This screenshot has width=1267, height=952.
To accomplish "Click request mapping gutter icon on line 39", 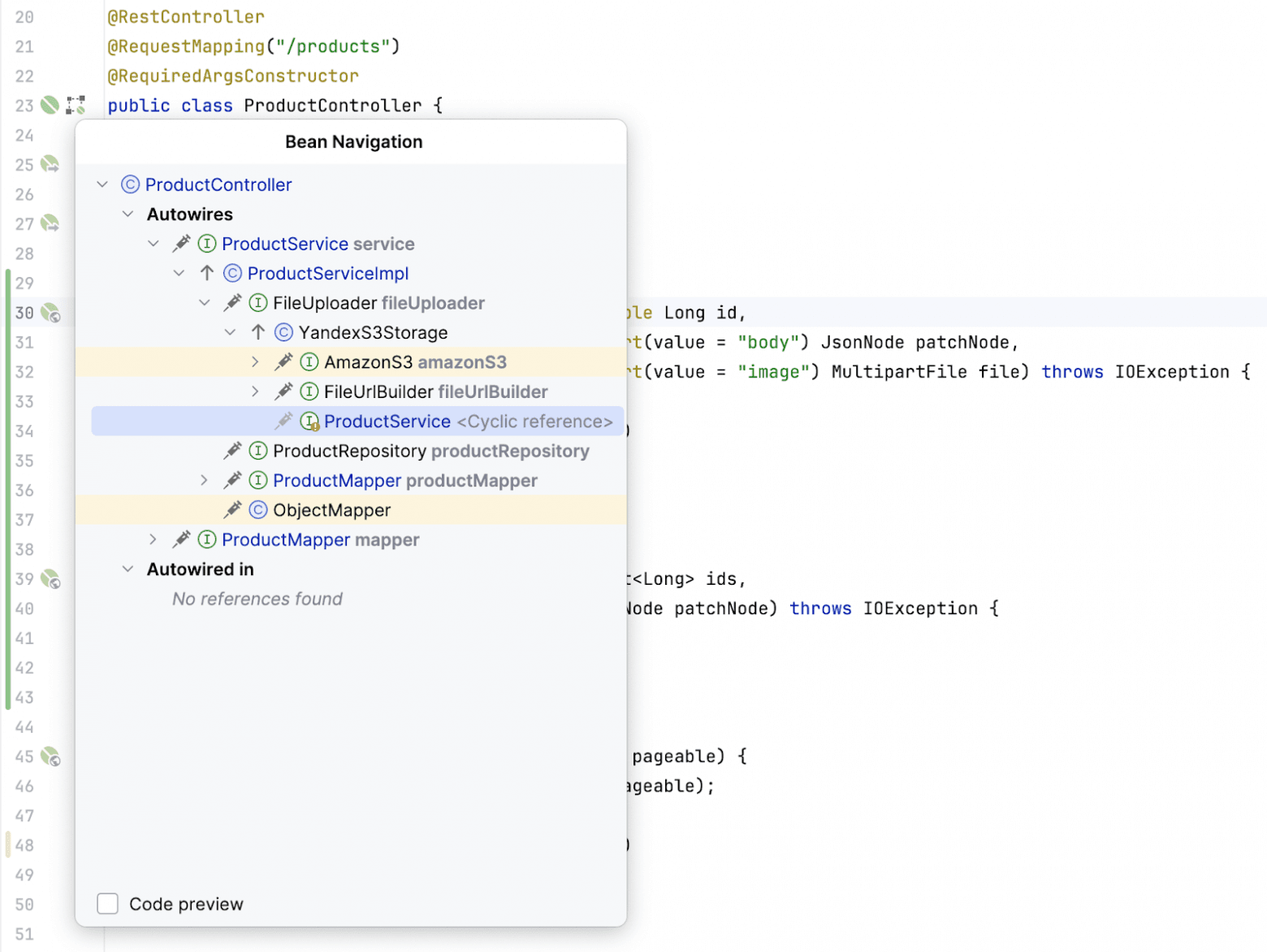I will coord(51,579).
